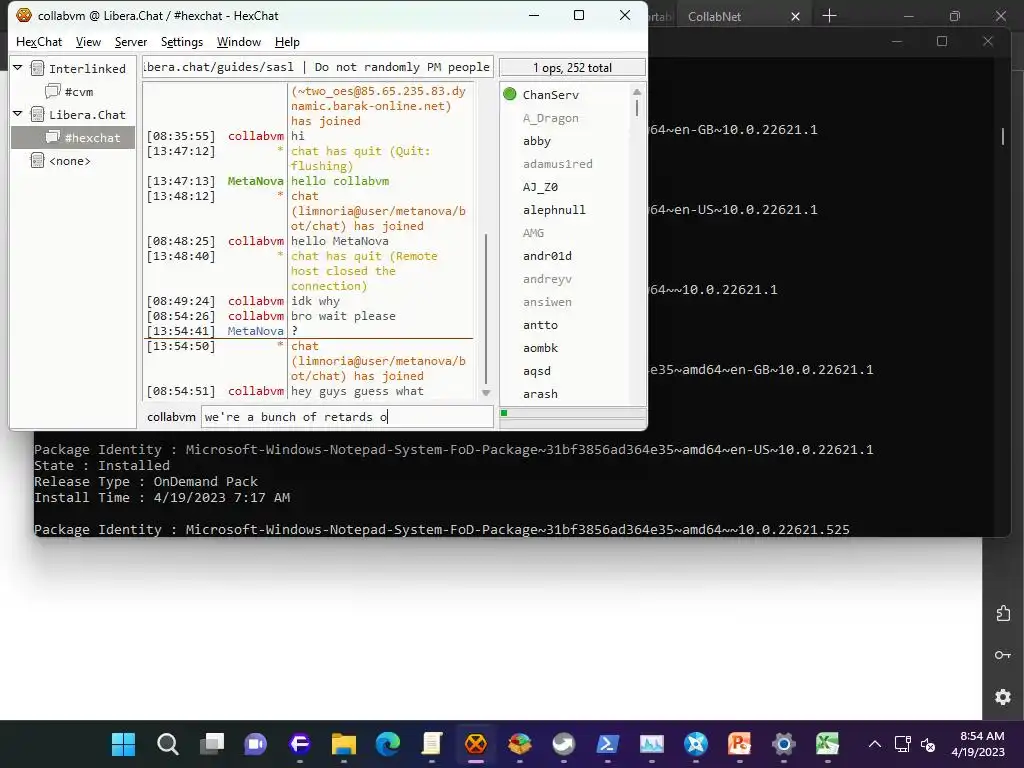1024x768 pixels.
Task: Open the Help menu
Action: pyautogui.click(x=287, y=42)
